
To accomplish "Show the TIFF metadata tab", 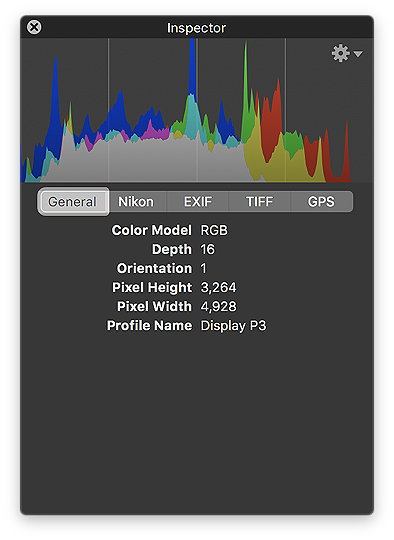I will pyautogui.click(x=259, y=202).
